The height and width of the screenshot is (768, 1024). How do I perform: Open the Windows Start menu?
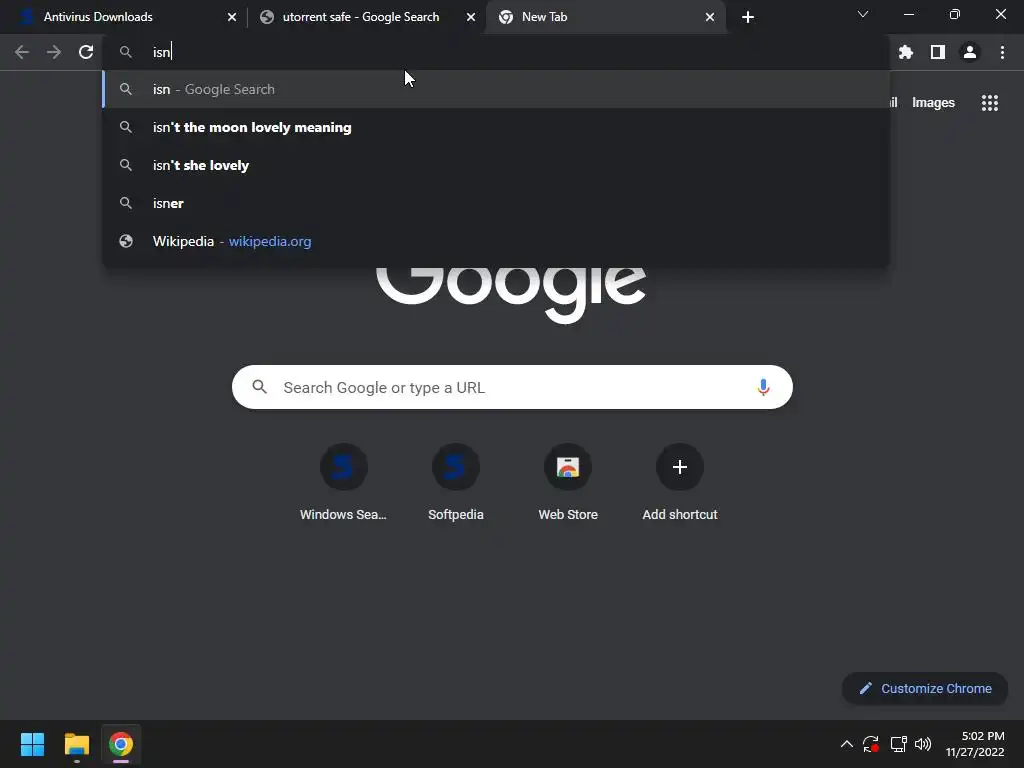(32, 744)
